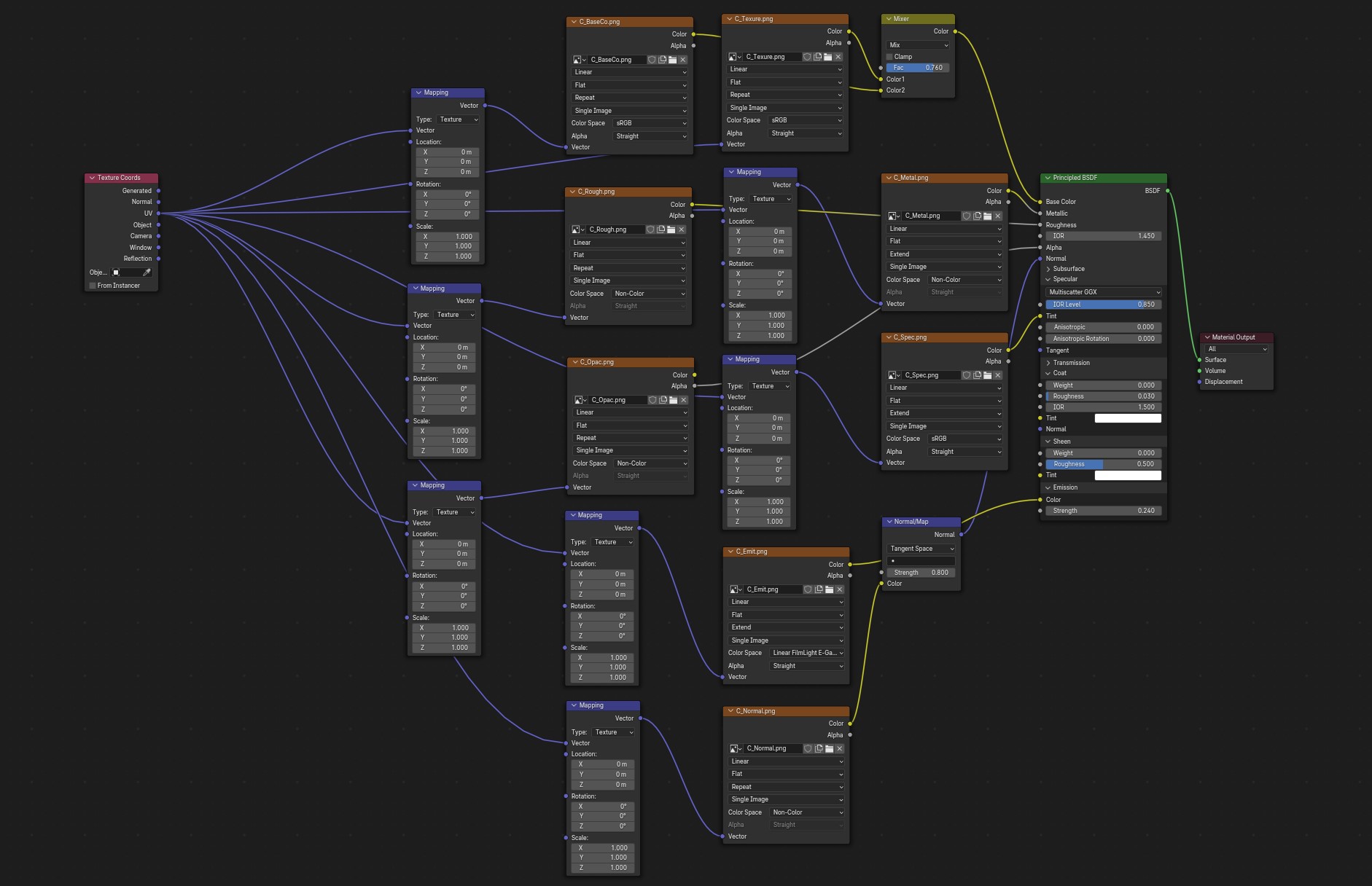Click IOR 1.450 value field
This screenshot has width=1372, height=886.
click(x=1104, y=236)
